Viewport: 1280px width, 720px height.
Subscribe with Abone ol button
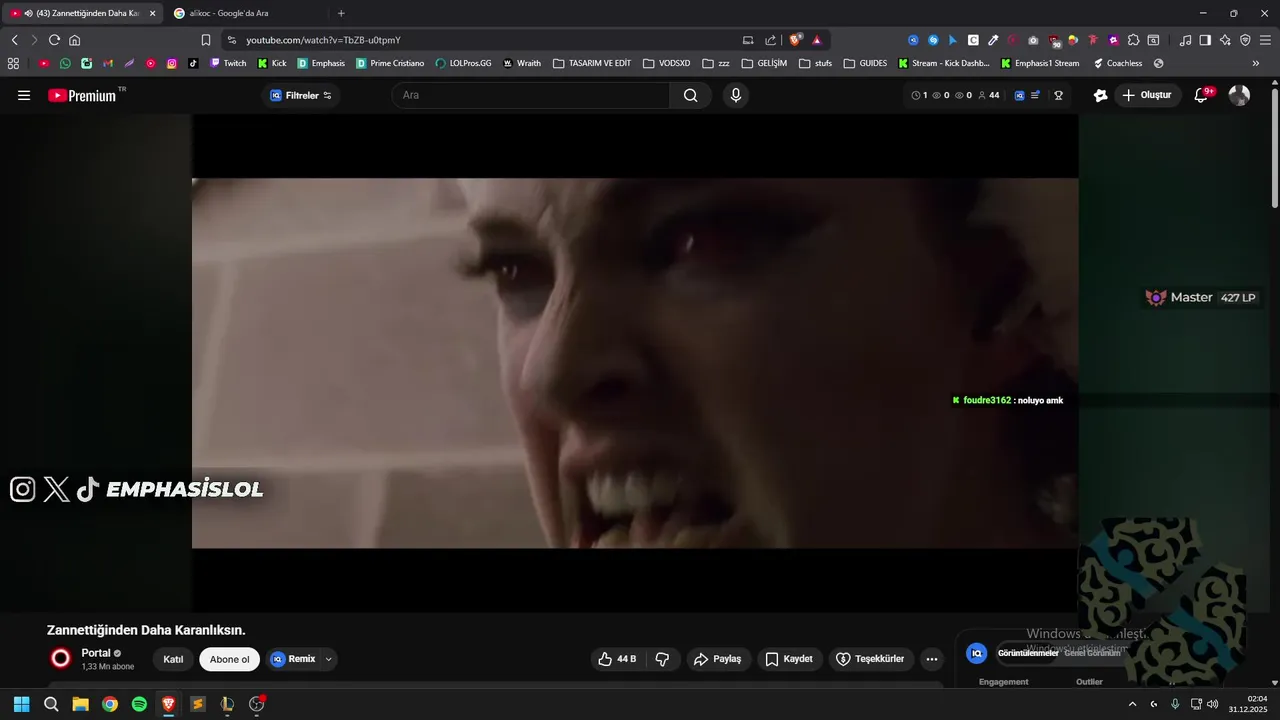click(229, 659)
